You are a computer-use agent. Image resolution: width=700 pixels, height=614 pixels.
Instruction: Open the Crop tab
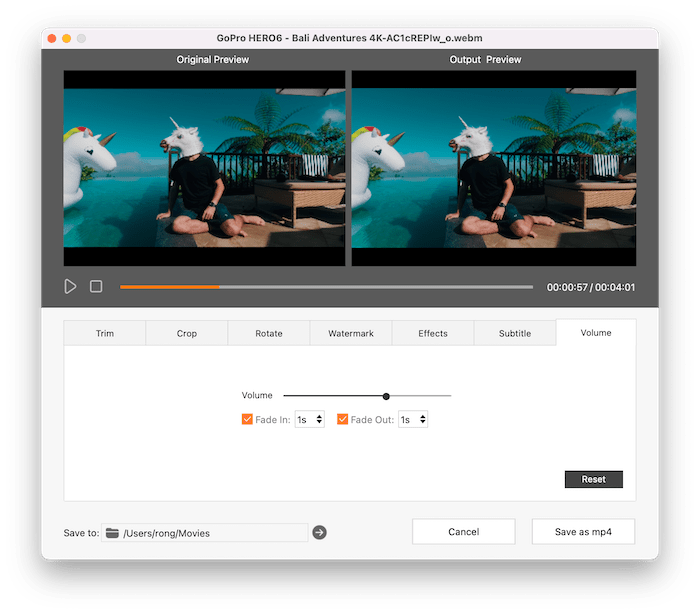pos(187,333)
